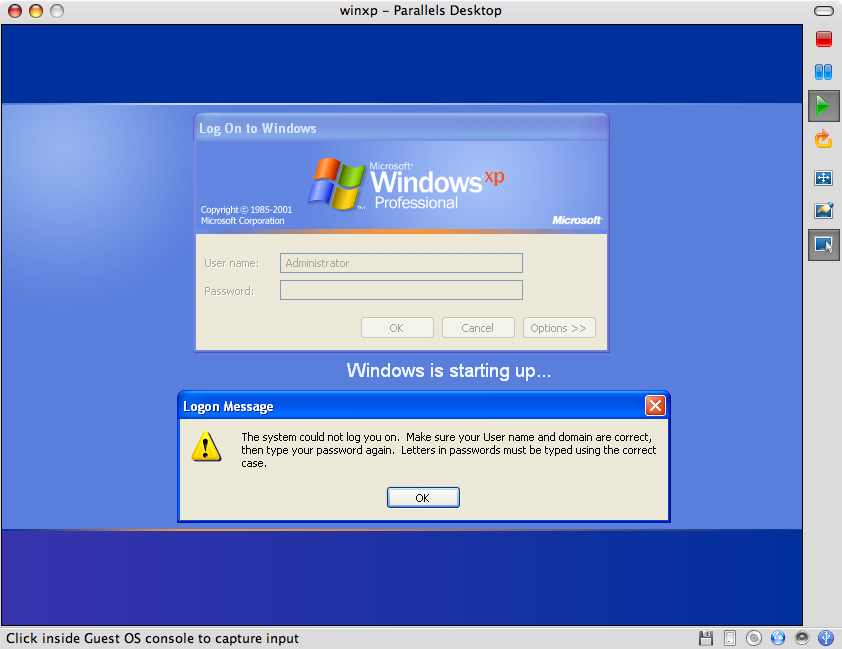
Task: Click the blue Pause virtual machine icon
Action: click(823, 72)
